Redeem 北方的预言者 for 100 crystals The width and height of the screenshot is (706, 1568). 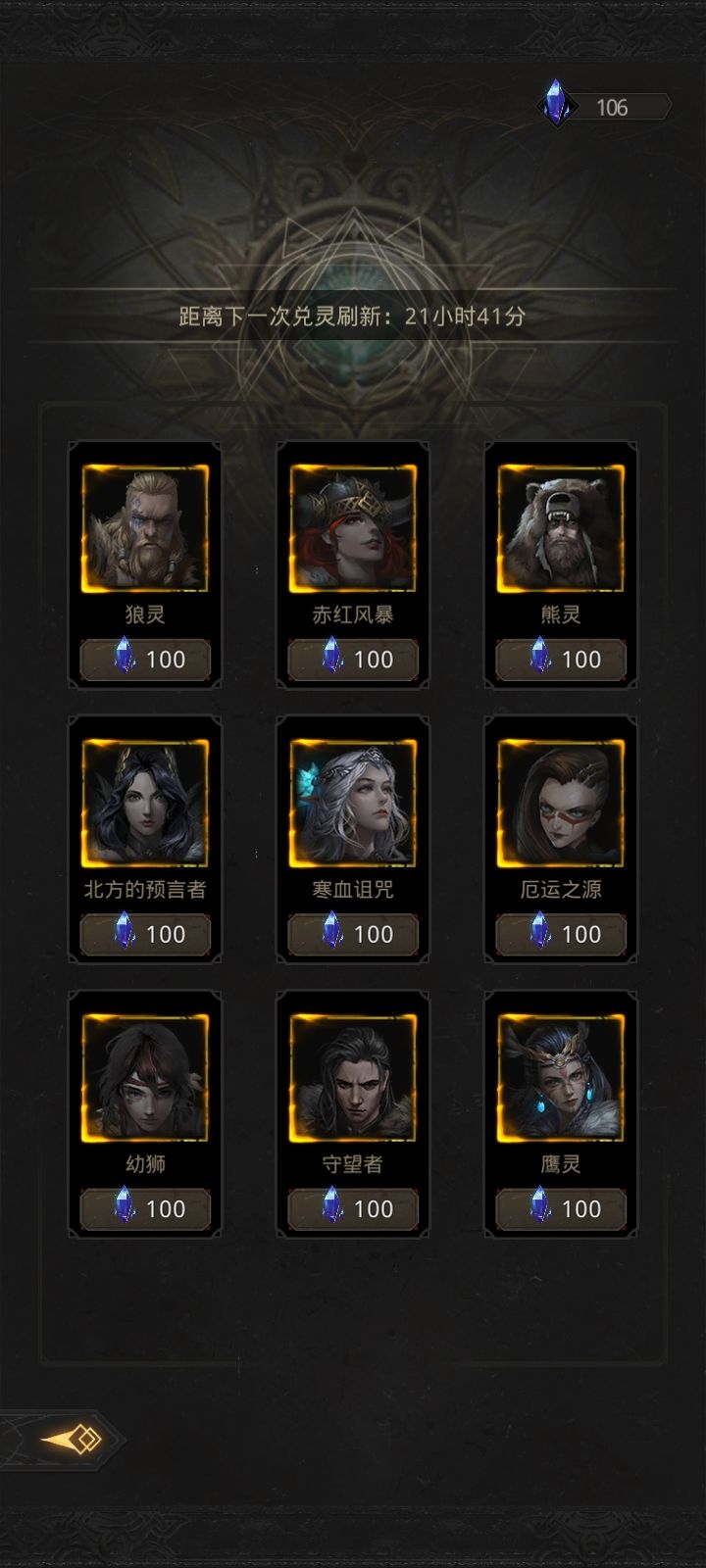pos(145,934)
